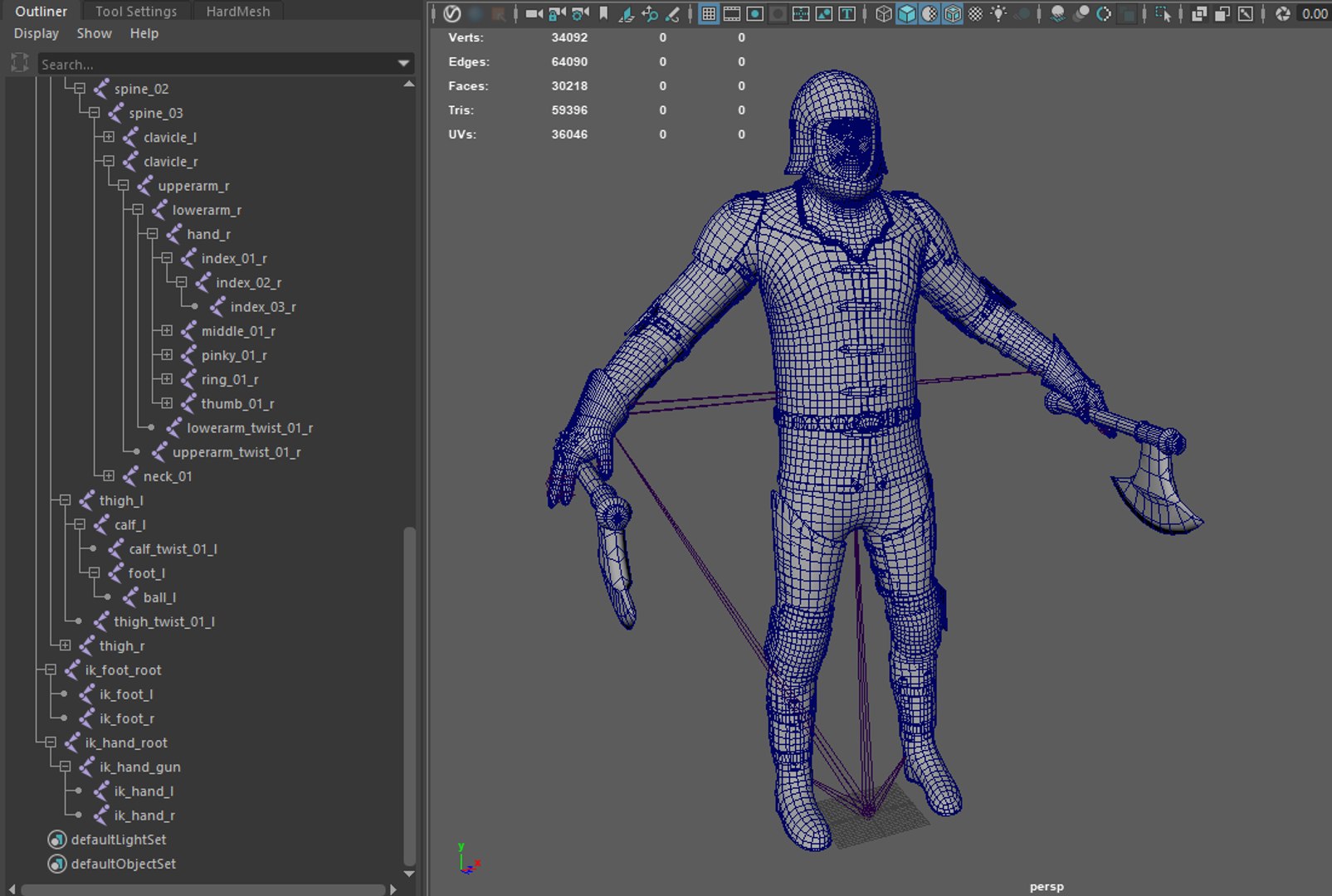Open the search field dropdown arrow

coord(403,64)
